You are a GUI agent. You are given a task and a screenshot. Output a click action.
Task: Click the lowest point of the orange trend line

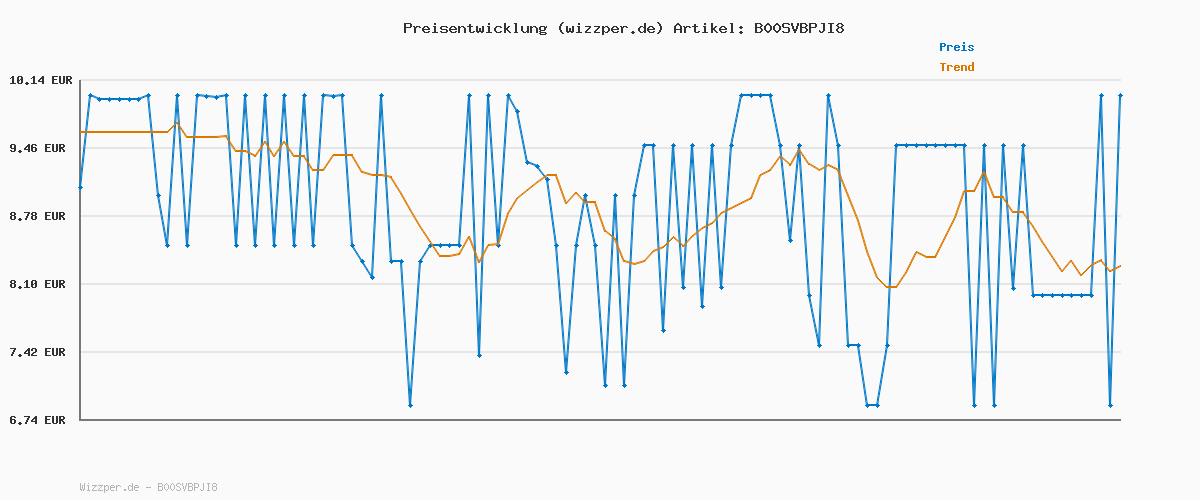point(890,287)
